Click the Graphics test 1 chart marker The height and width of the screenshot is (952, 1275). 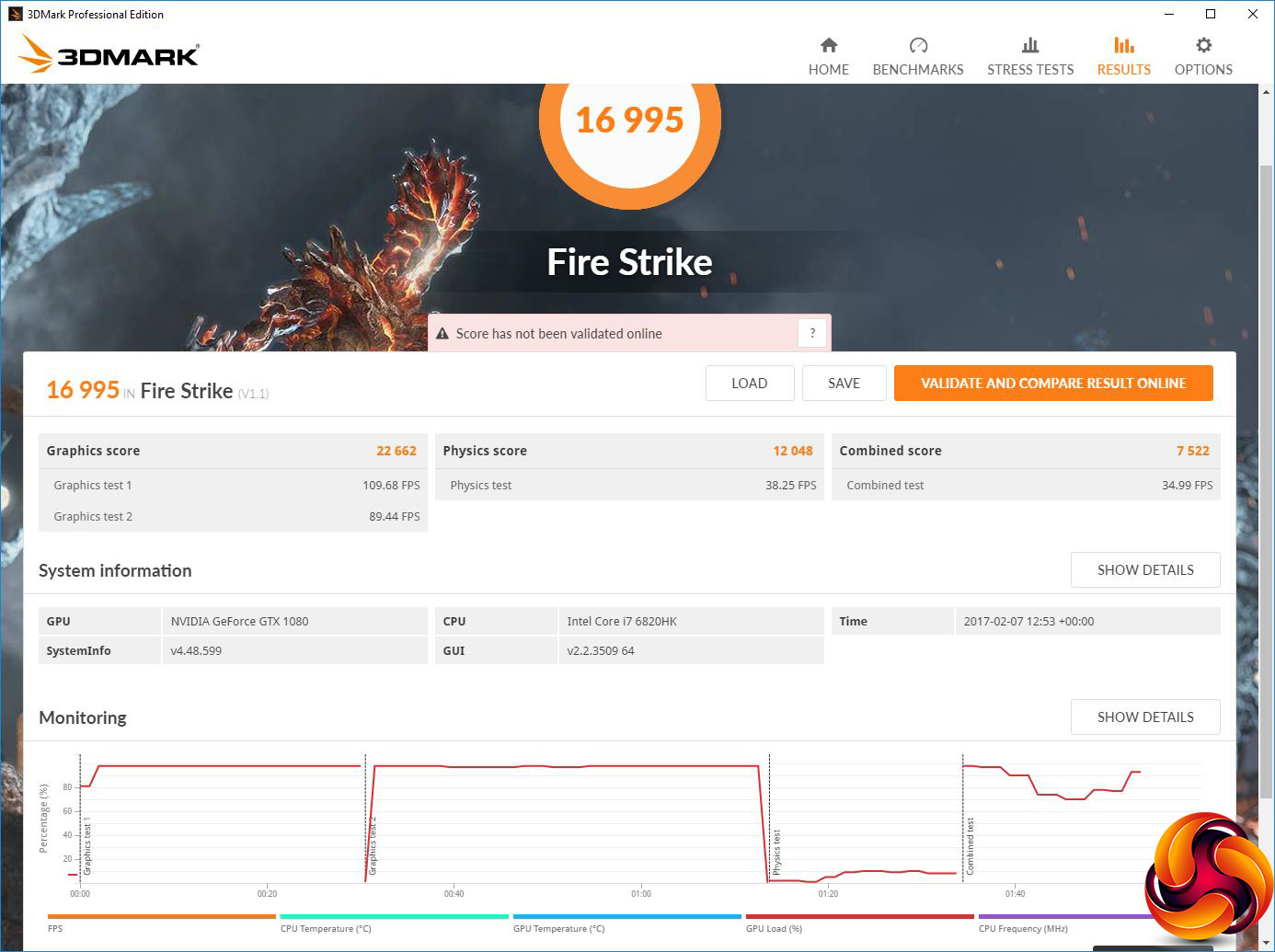click(x=87, y=848)
